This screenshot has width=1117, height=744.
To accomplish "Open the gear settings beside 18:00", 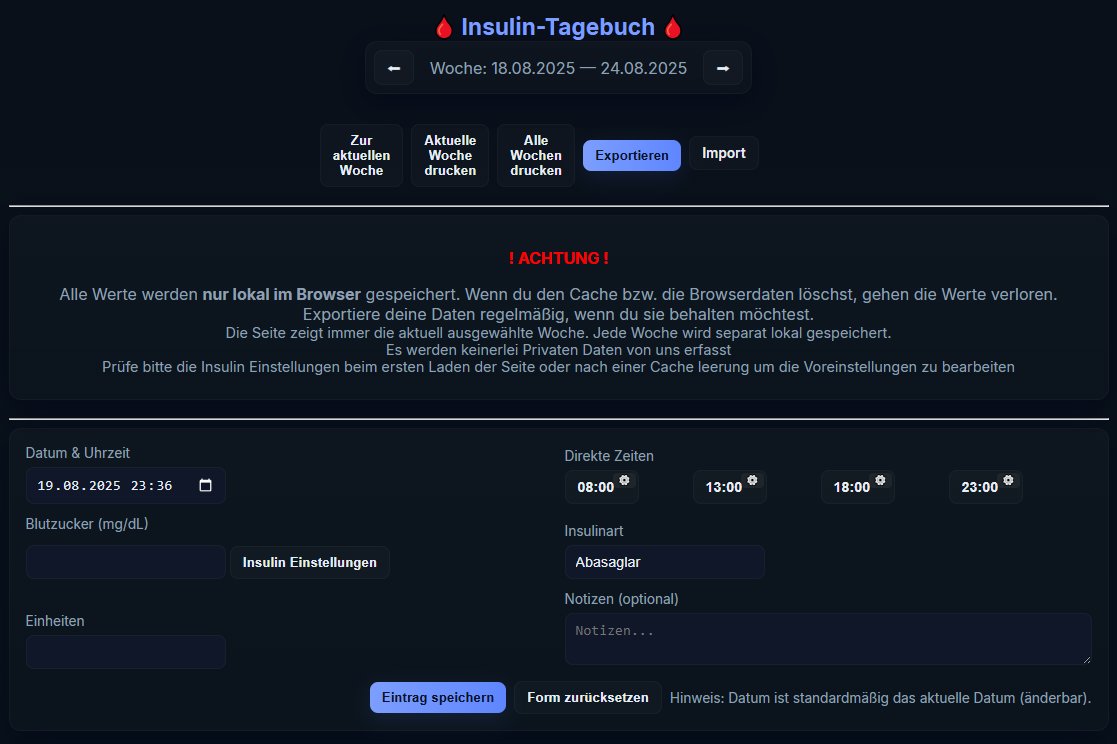I will point(881,479).
